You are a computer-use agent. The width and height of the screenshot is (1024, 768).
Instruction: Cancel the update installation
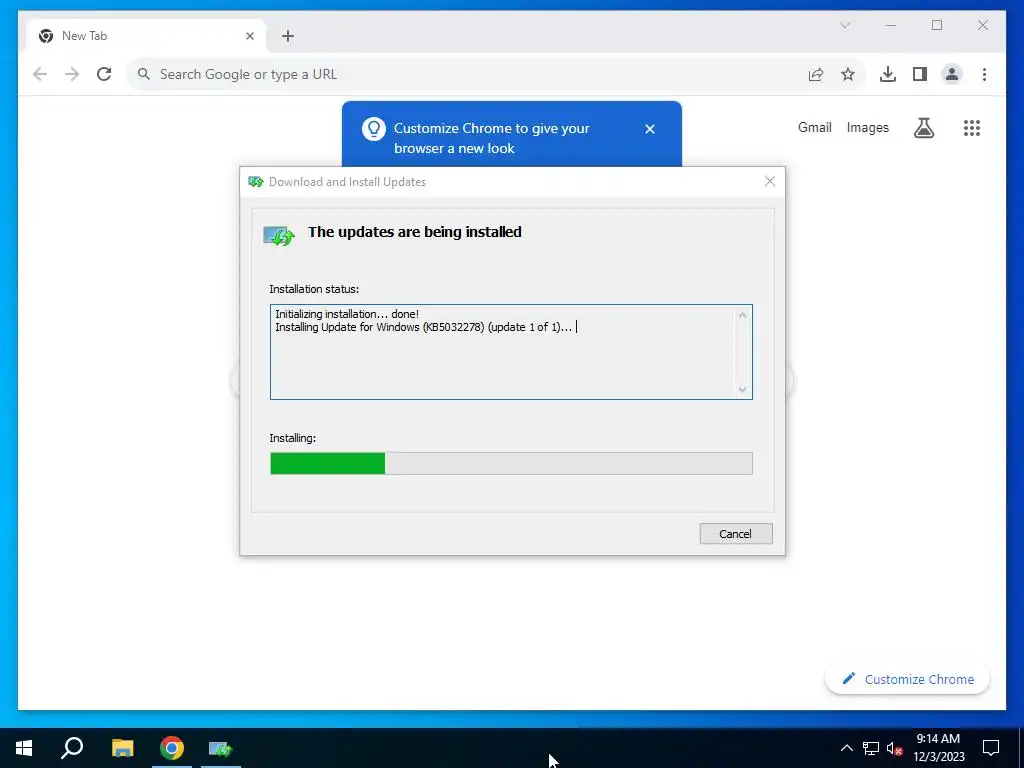coord(736,534)
